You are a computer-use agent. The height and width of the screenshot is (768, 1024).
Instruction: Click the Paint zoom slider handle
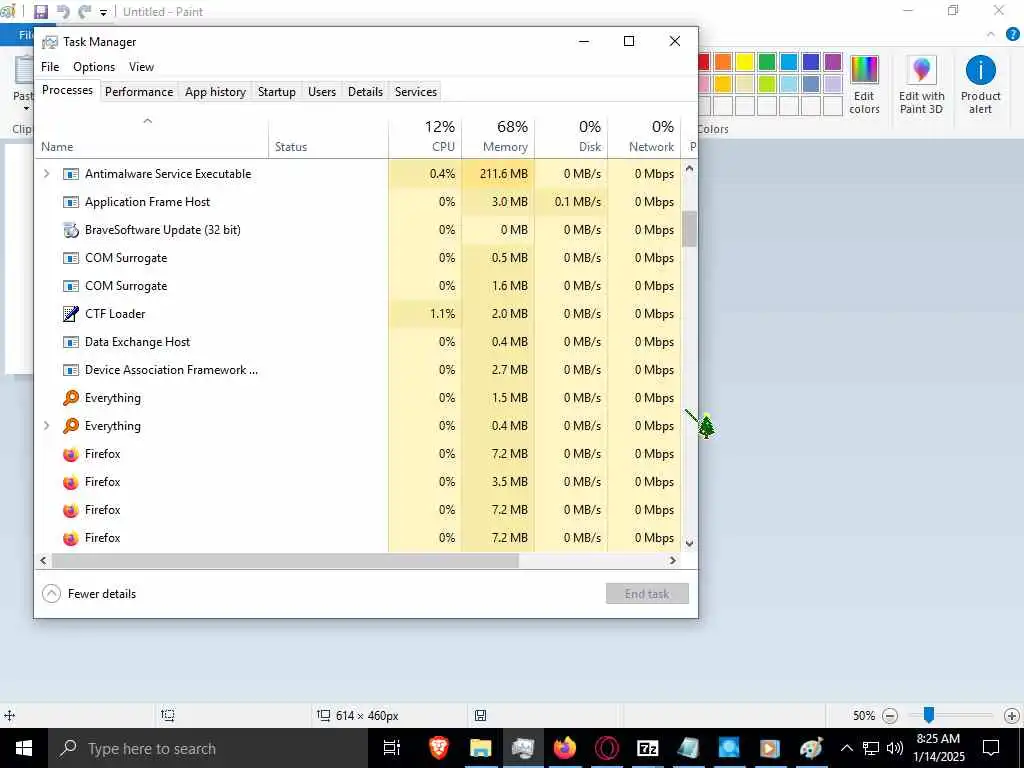click(929, 715)
